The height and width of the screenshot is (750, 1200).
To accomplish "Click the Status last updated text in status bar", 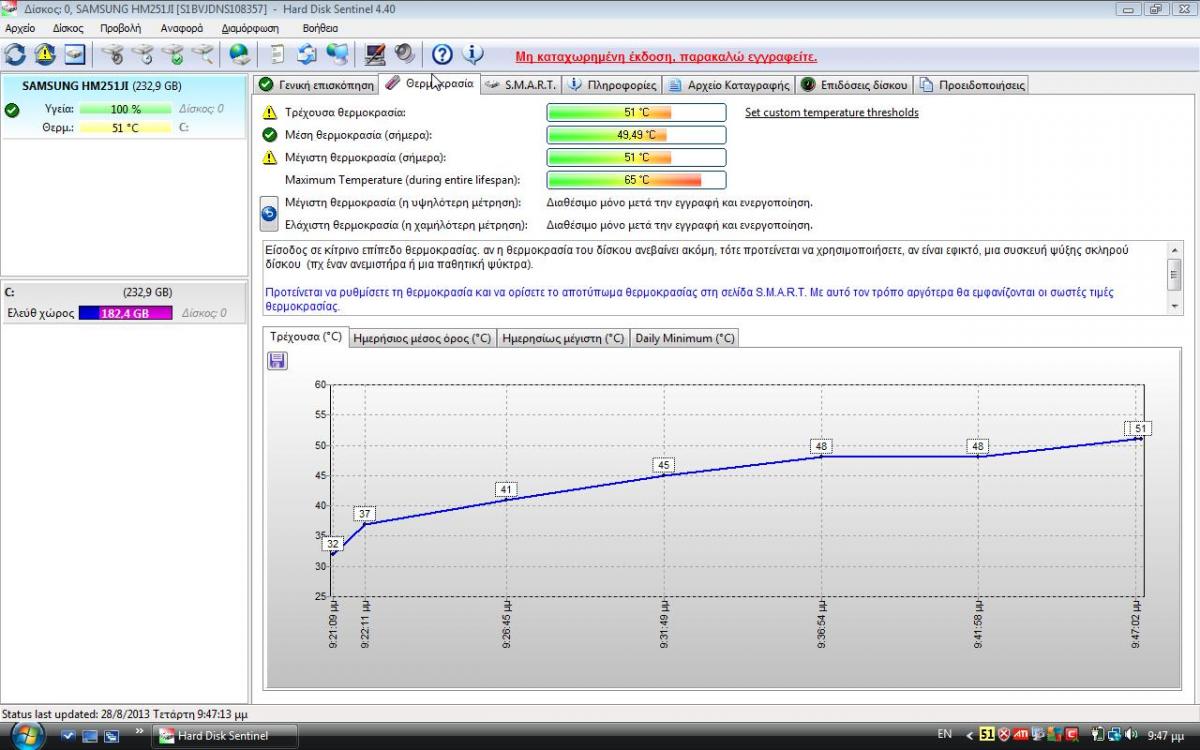I will point(125,714).
